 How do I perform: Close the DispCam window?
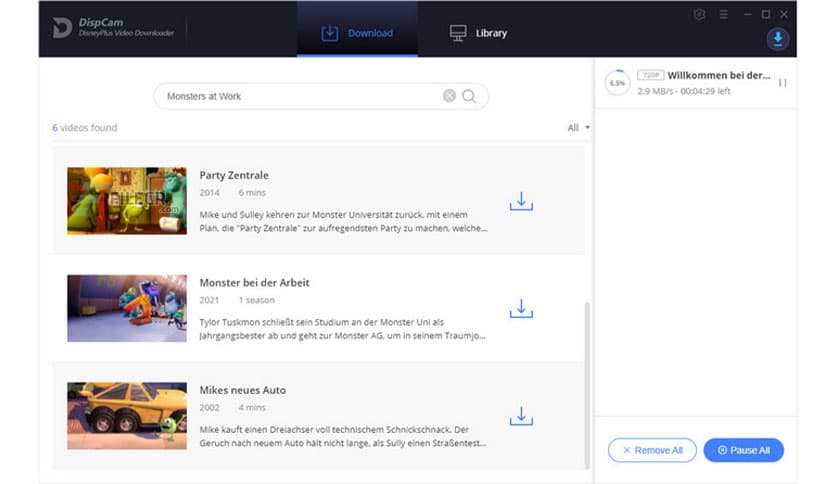click(784, 14)
